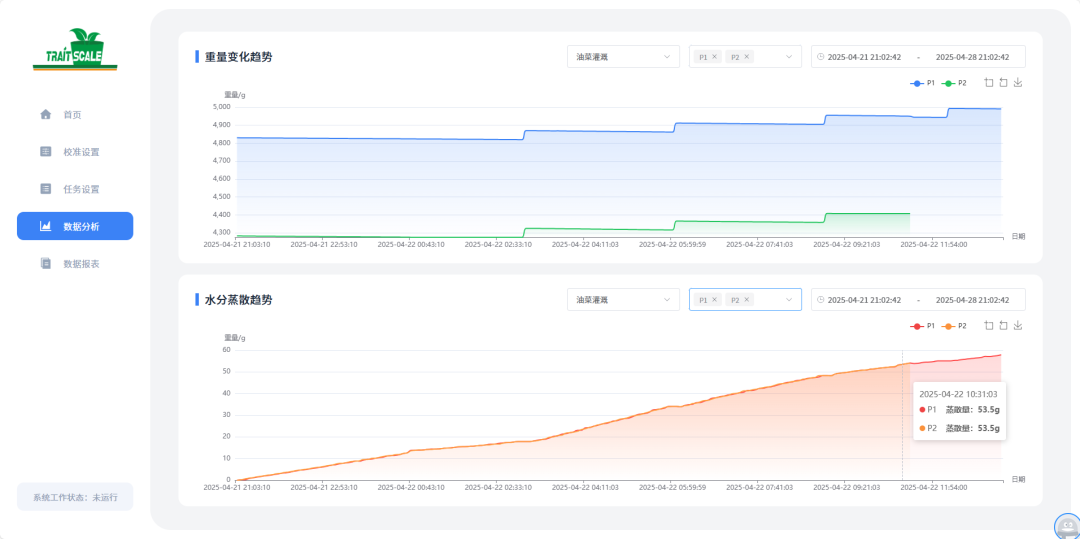Click weight chart x-axis label 2025-04-21 22:53:10
The image size is (1080, 539).
323,244
